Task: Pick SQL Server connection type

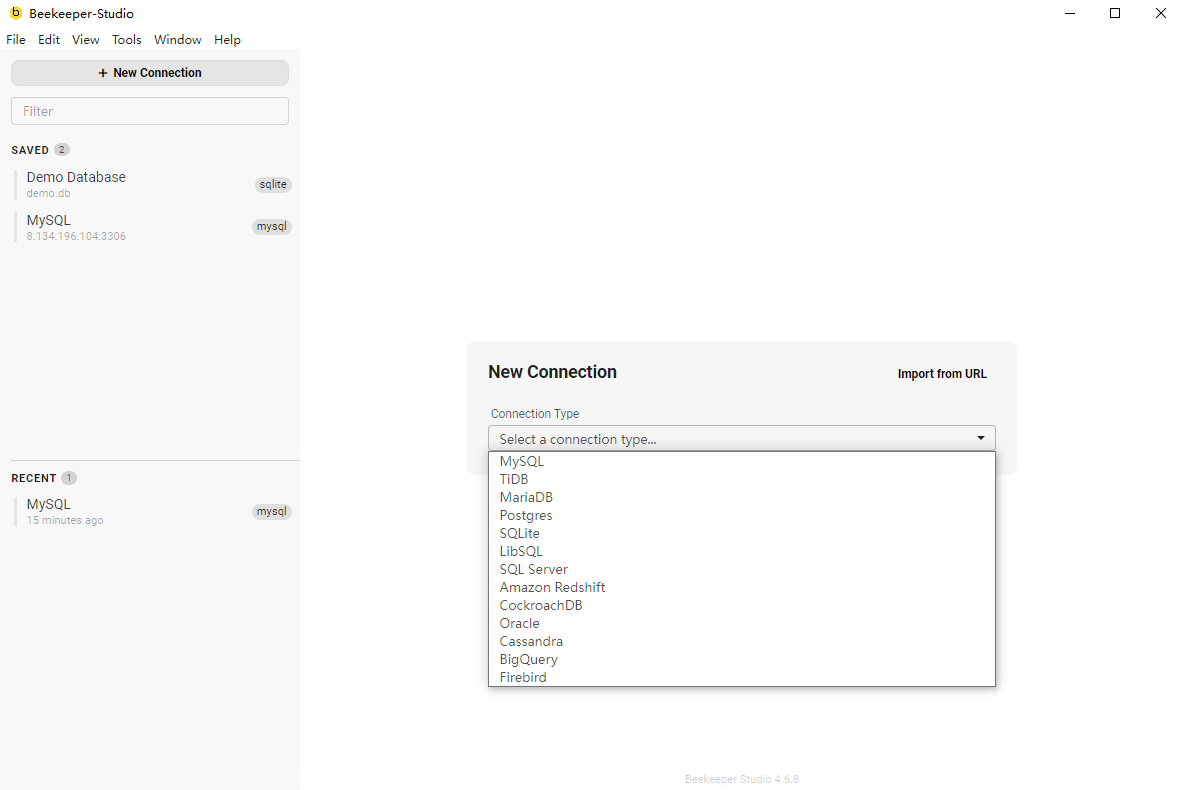Action: 534,570
